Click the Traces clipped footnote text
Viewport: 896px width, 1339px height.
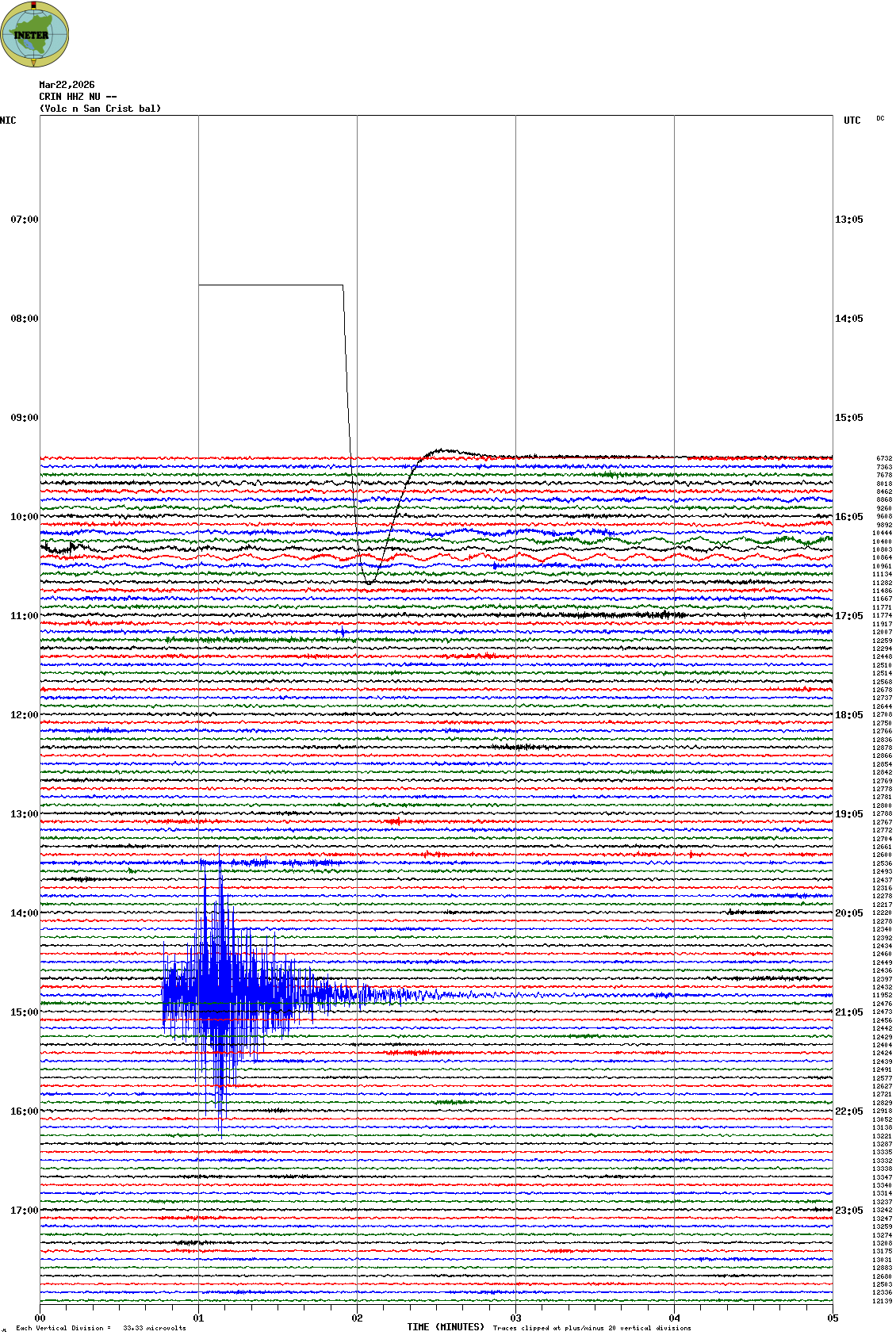[x=592, y=1328]
